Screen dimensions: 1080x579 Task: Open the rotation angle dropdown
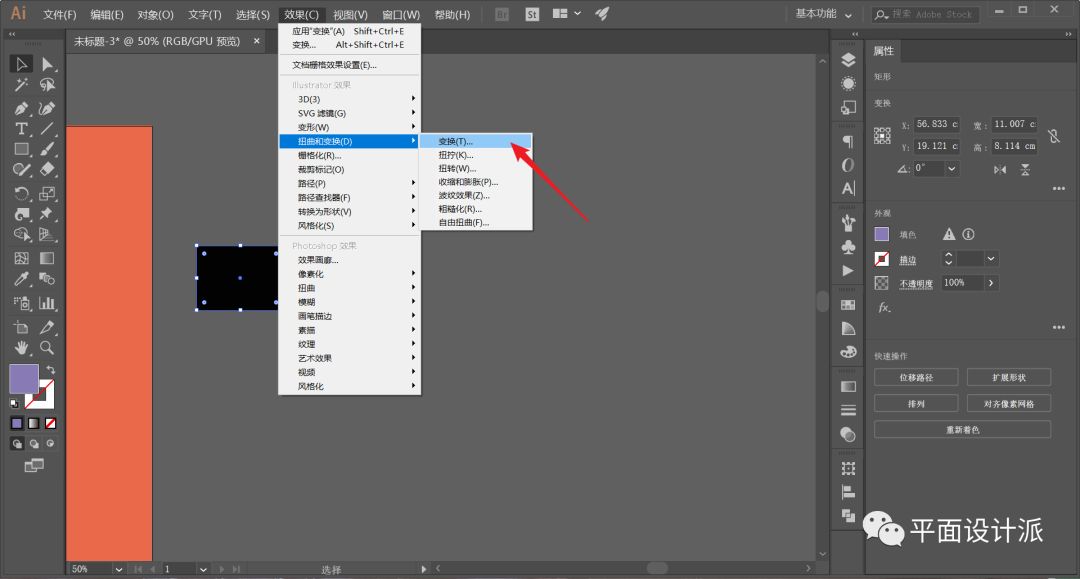[x=952, y=169]
